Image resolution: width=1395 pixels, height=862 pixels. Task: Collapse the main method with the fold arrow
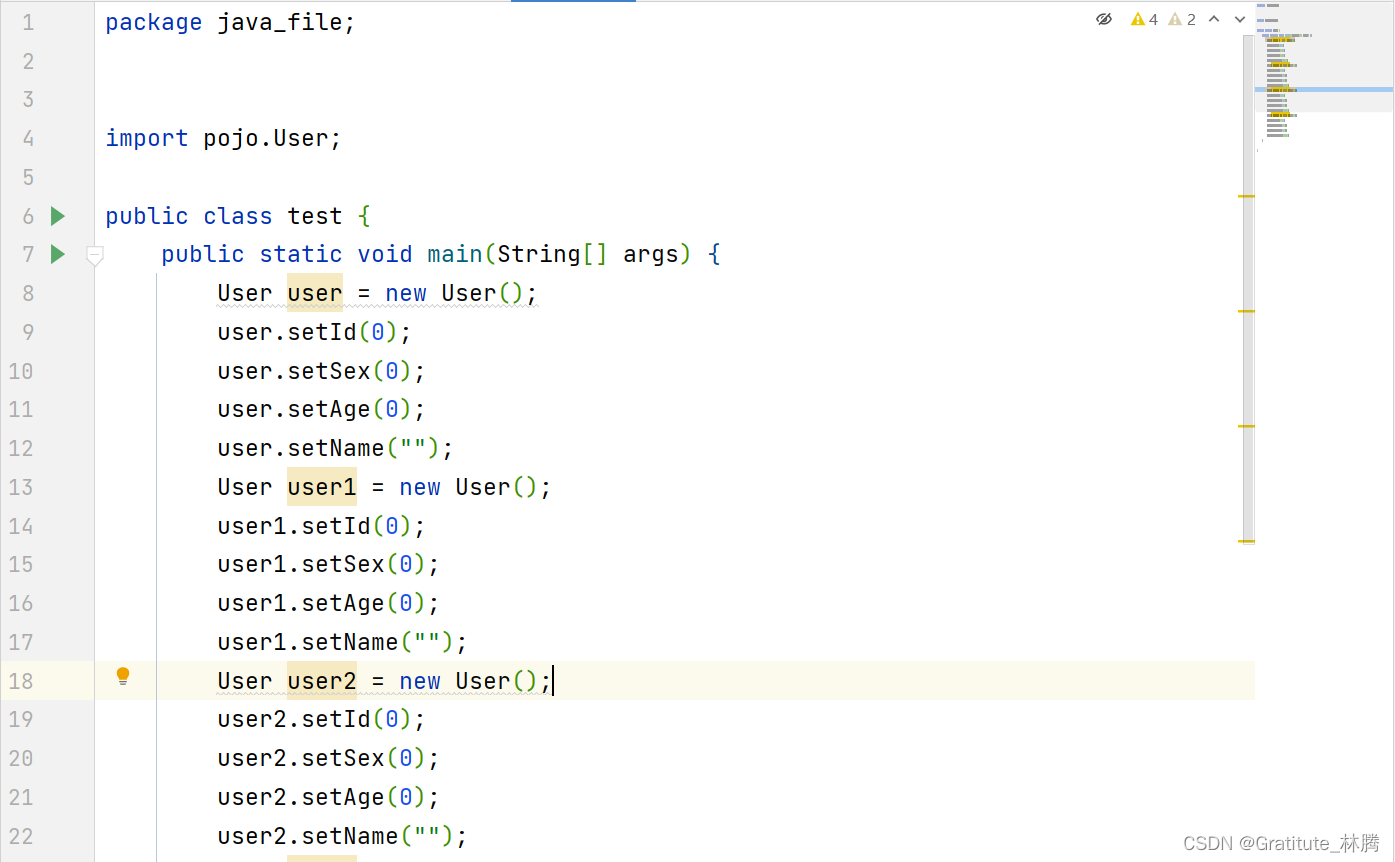[95, 254]
